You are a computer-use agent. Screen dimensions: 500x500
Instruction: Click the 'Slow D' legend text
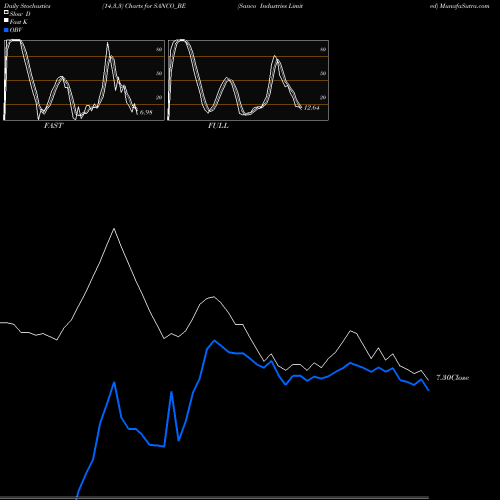pyautogui.click(x=20, y=14)
